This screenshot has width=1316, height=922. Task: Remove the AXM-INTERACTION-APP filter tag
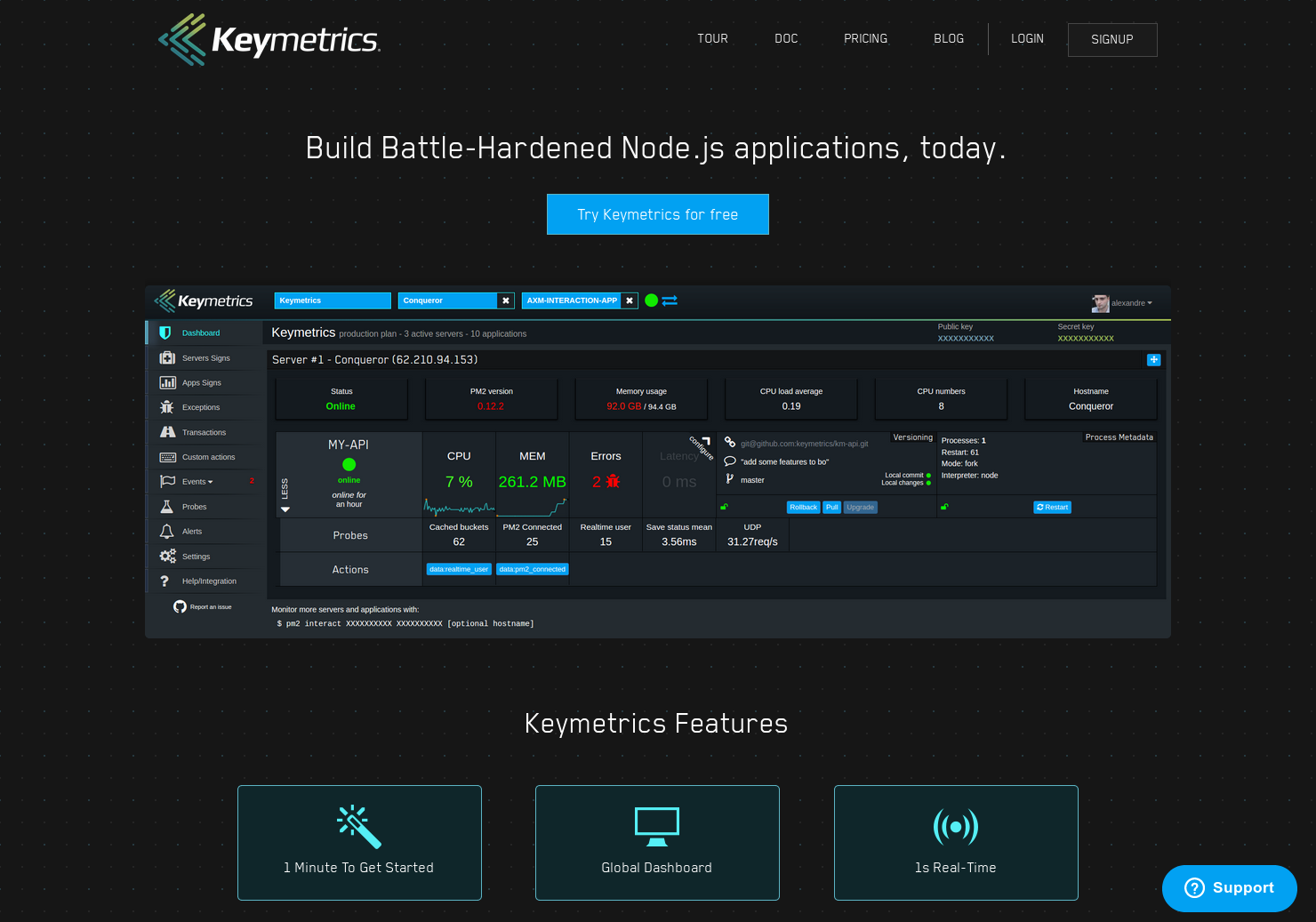630,301
